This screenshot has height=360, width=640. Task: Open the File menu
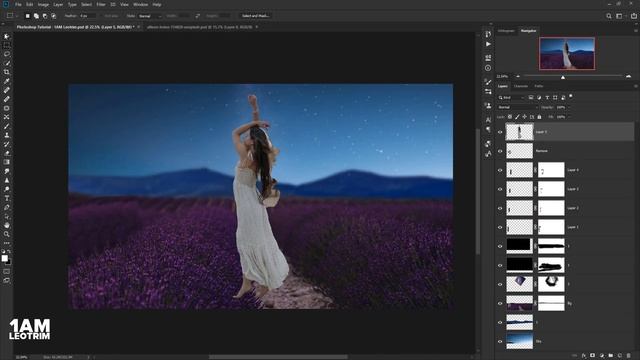18,4
